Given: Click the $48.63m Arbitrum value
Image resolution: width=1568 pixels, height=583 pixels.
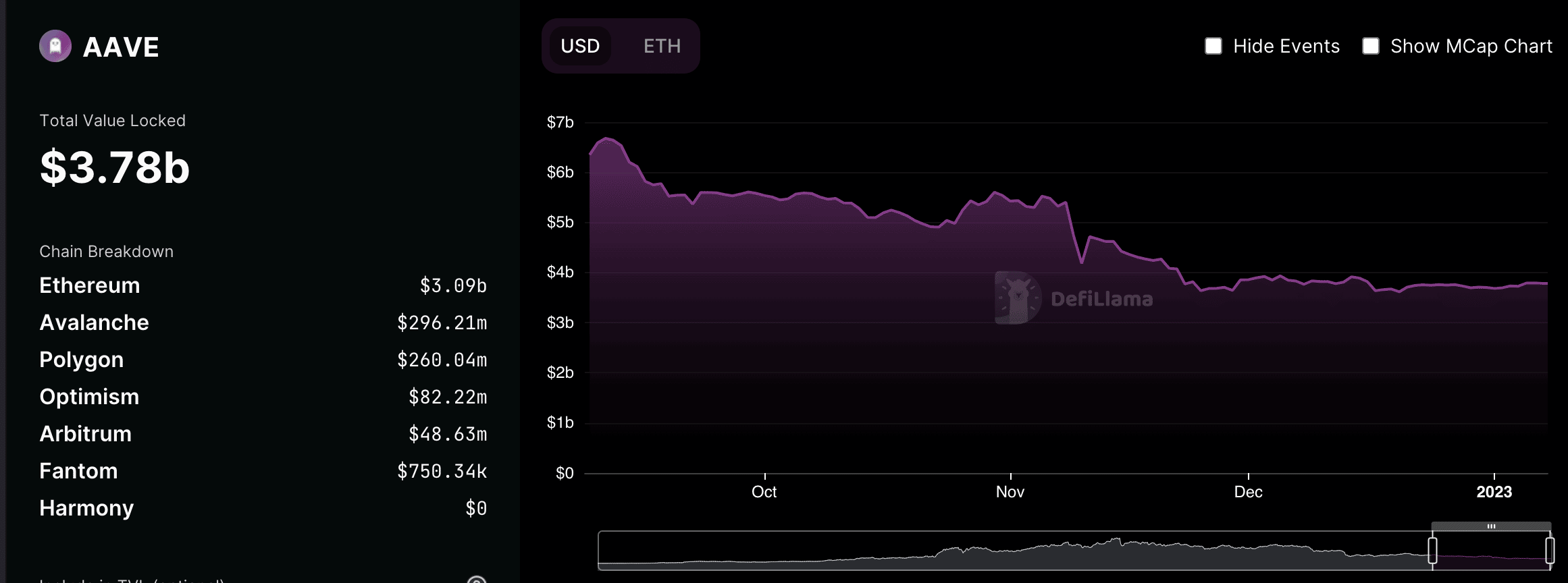Looking at the screenshot, I should (448, 435).
